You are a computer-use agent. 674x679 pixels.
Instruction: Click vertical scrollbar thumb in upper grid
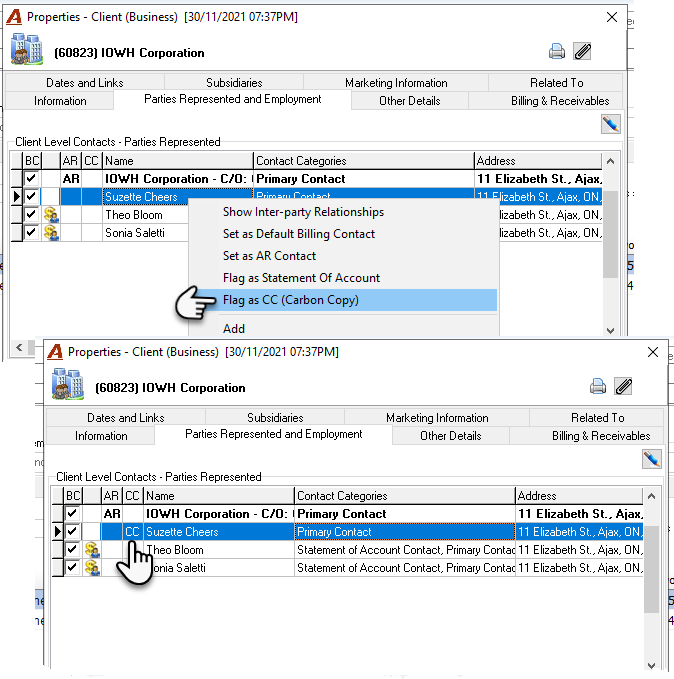[610, 234]
